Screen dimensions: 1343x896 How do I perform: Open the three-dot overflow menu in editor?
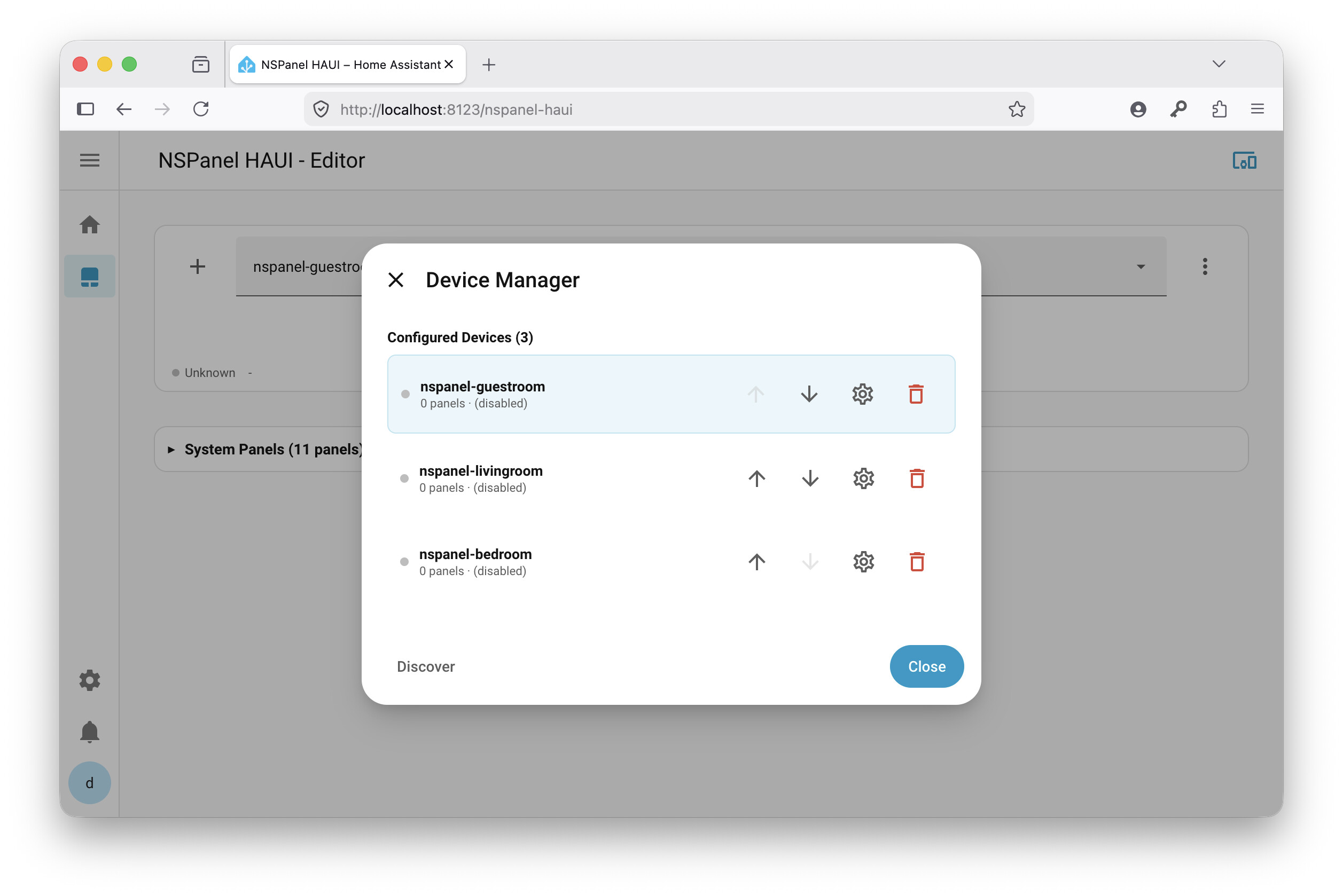pyautogui.click(x=1205, y=266)
